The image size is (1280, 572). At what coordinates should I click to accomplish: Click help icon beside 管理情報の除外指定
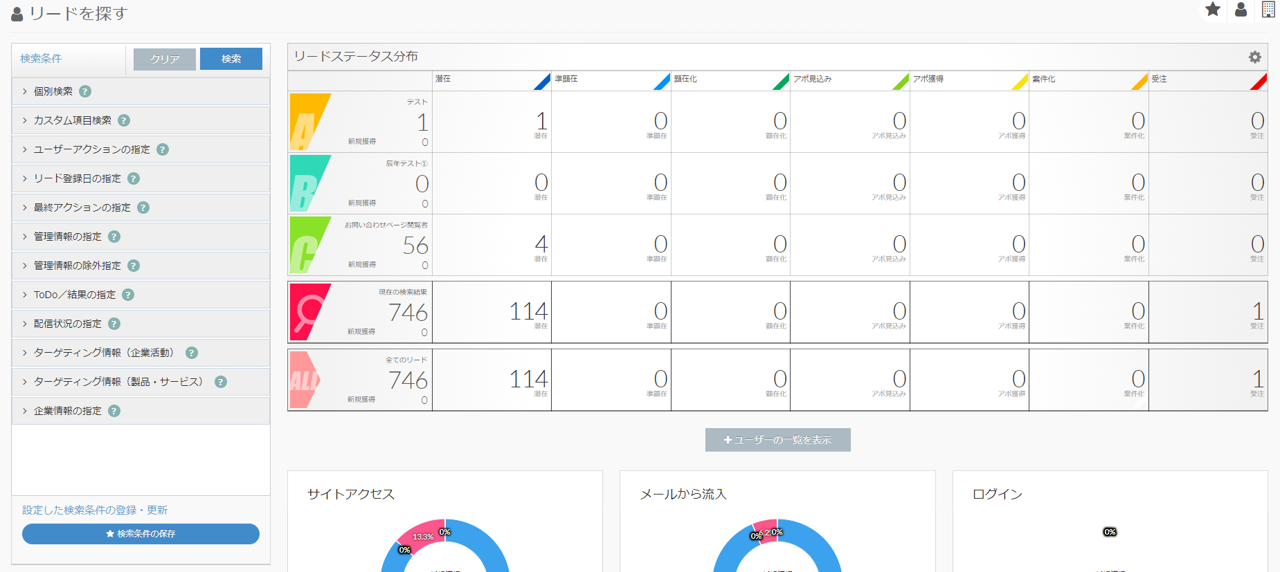[x=134, y=266]
